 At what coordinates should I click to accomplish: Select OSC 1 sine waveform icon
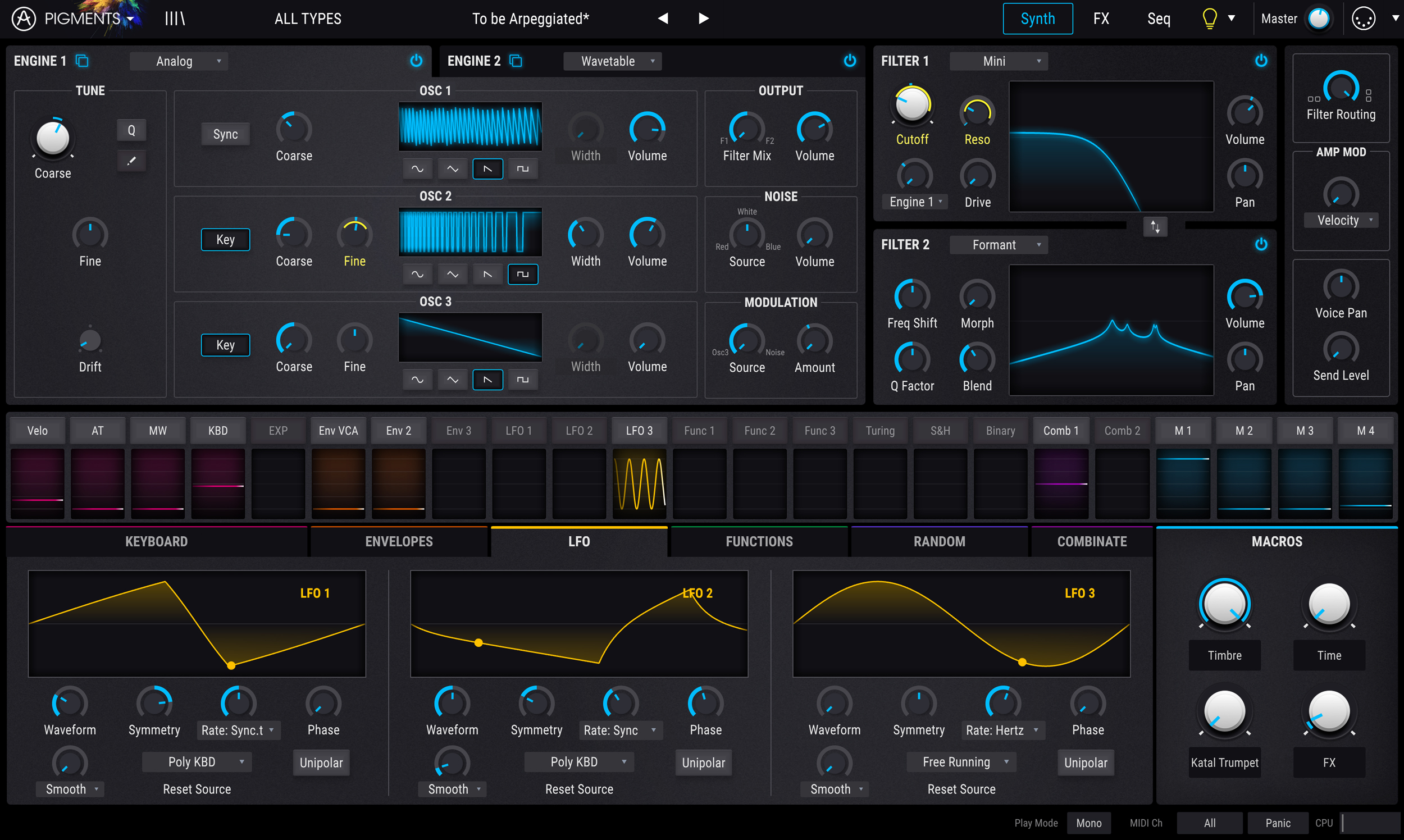click(417, 168)
